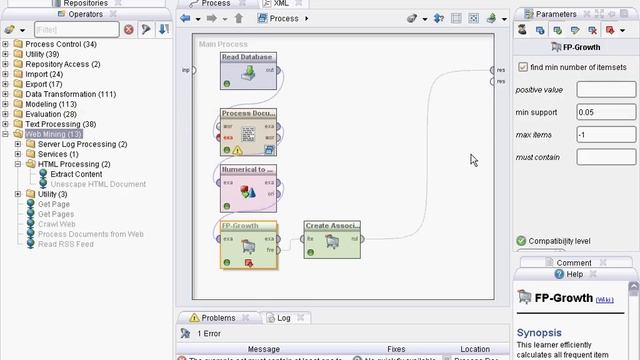640x360 pixels.
Task: Select Process Documents from Web operator
Action: point(91,234)
